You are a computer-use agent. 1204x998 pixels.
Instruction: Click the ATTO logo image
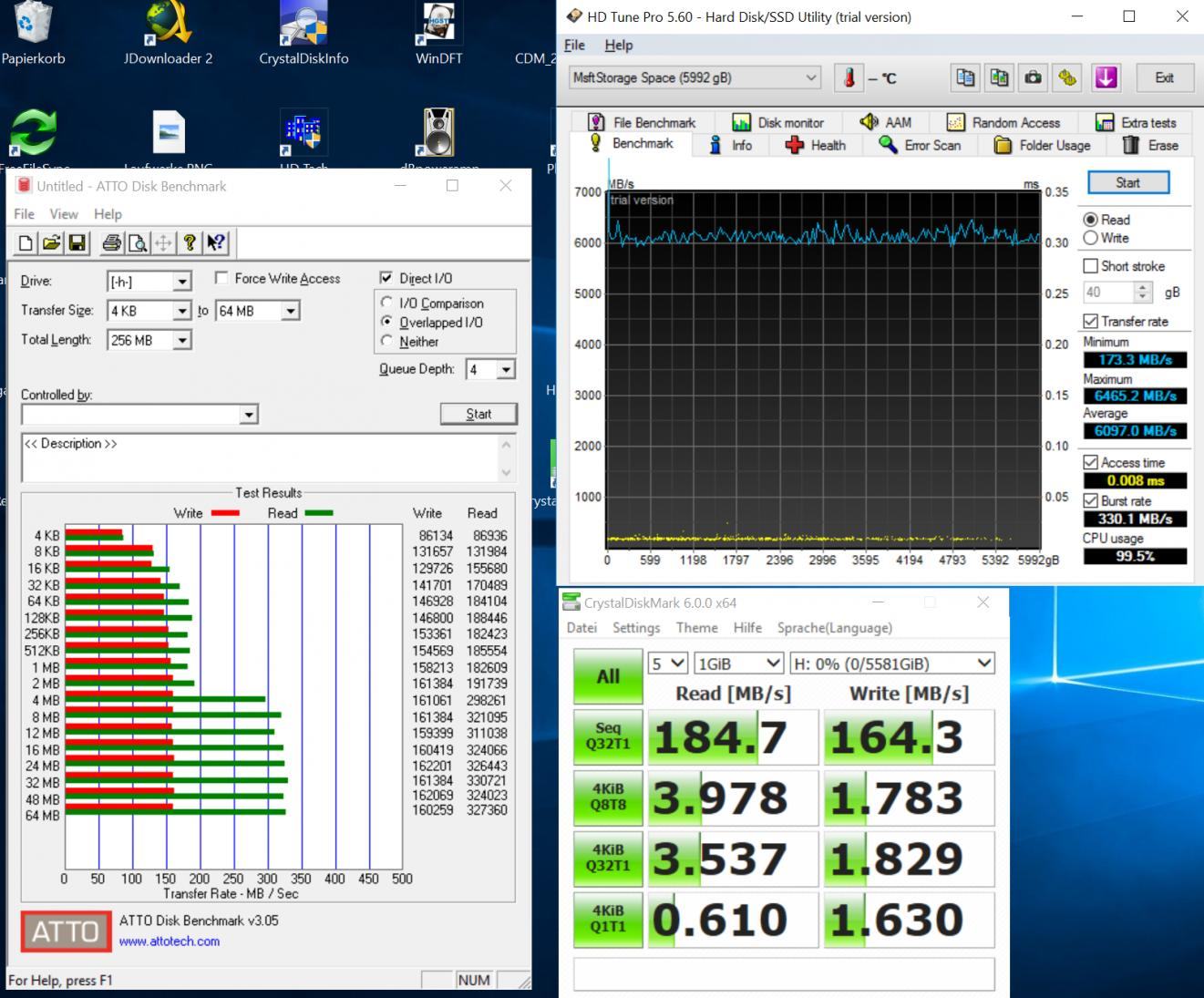point(66,931)
